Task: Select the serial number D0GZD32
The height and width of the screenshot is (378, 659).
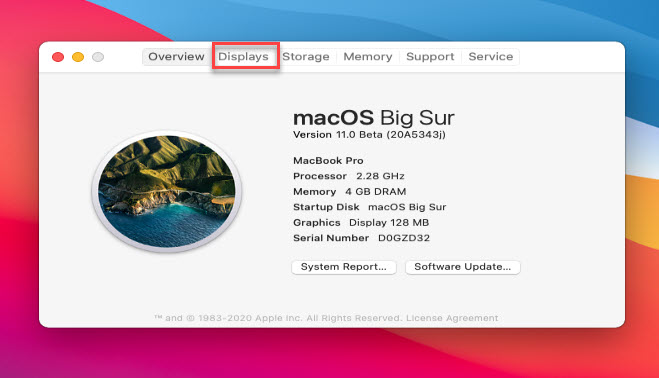Action: coord(404,238)
